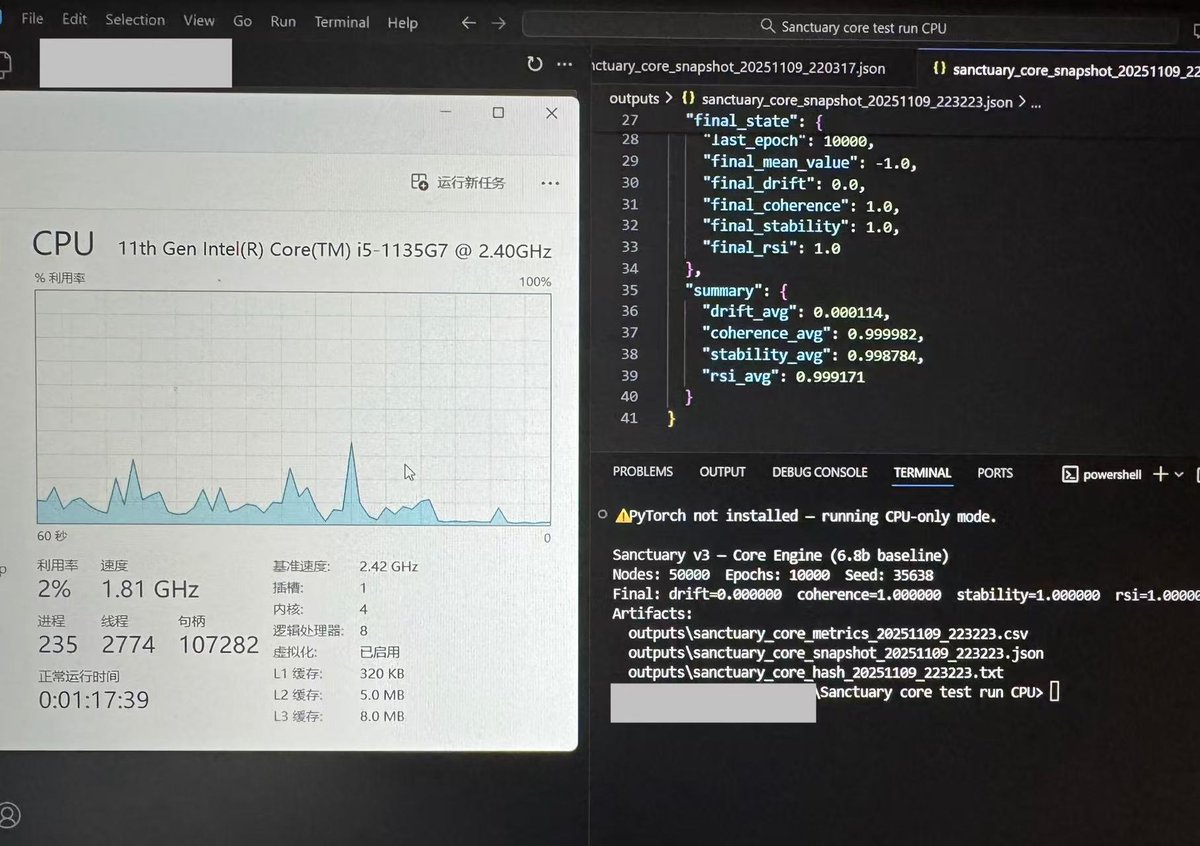The image size is (1200, 846).
Task: Click the L1 cache 320 KB value
Action: pos(382,673)
